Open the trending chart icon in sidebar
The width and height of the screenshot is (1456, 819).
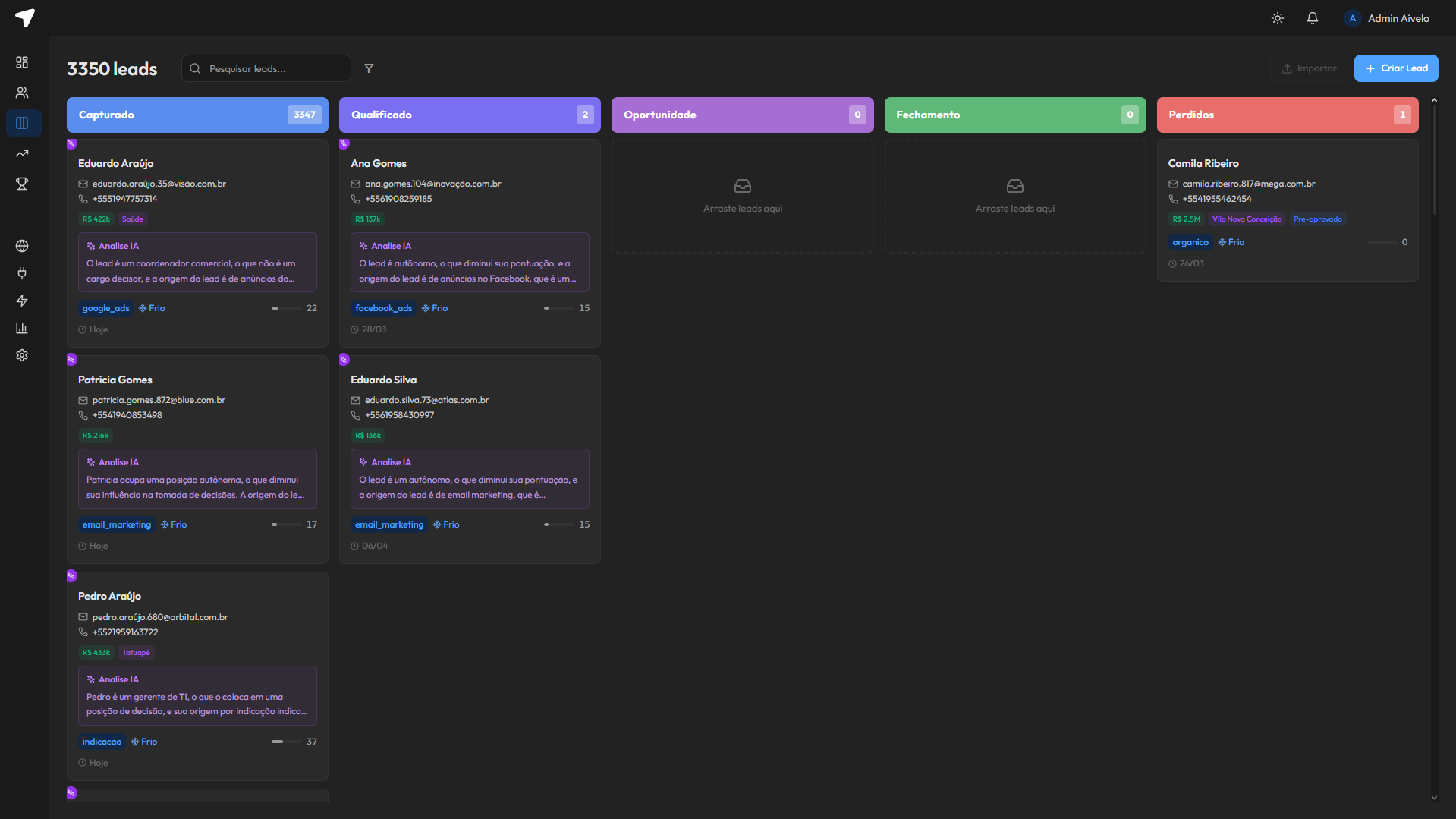click(x=22, y=153)
